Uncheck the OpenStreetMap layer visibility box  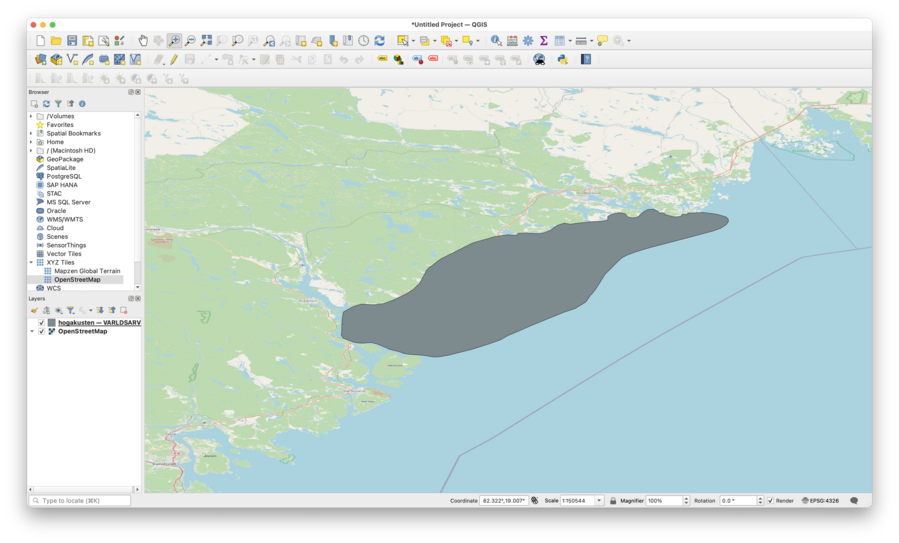[x=41, y=331]
